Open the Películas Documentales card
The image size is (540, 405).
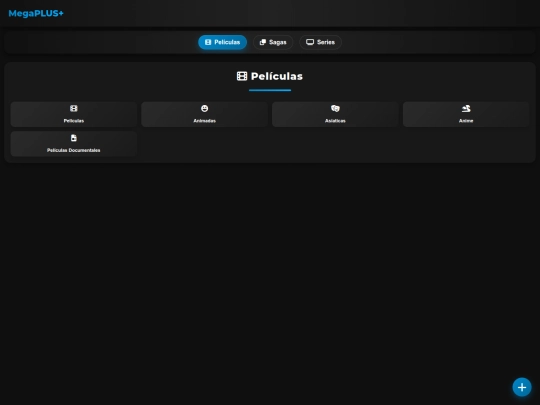[x=74, y=144]
